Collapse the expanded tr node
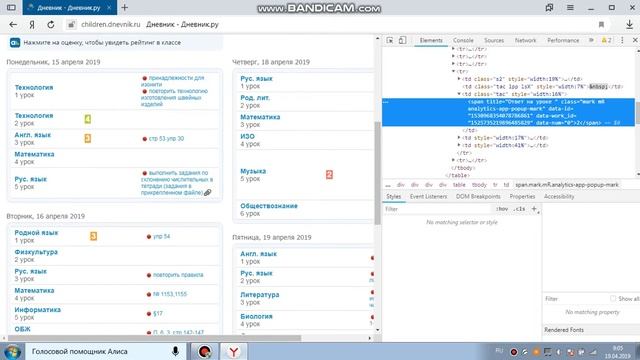The width and height of the screenshot is (640, 360). (x=453, y=71)
